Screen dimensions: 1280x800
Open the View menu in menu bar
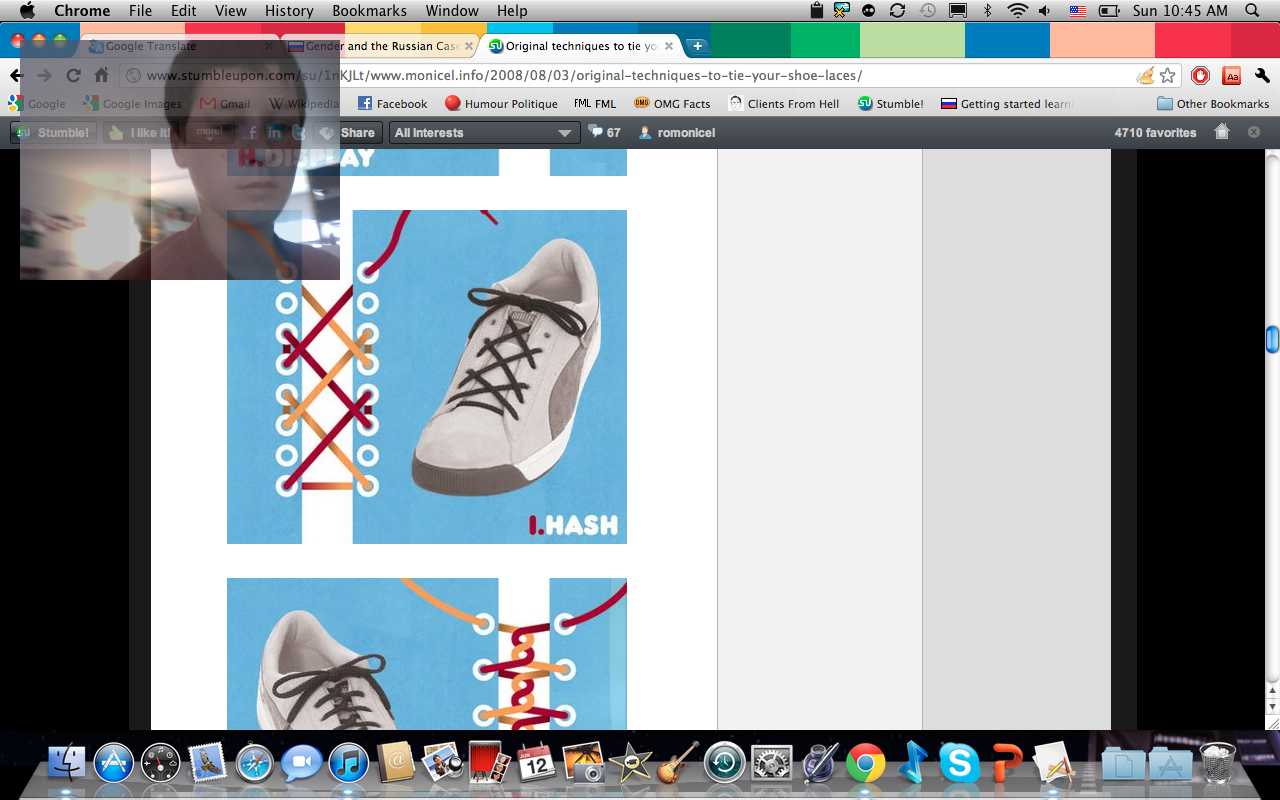(230, 11)
